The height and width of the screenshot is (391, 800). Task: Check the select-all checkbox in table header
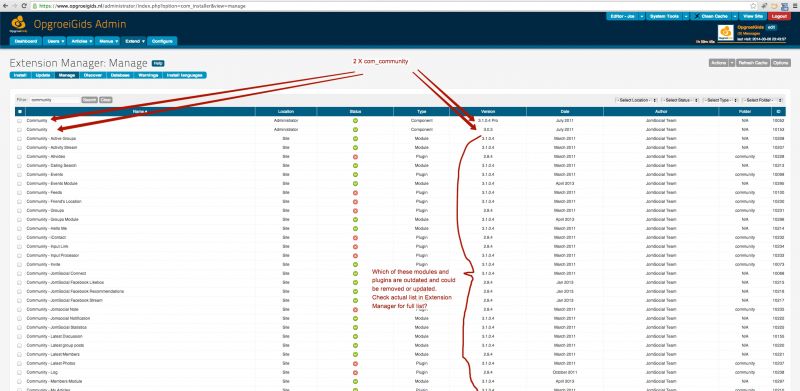[x=19, y=111]
